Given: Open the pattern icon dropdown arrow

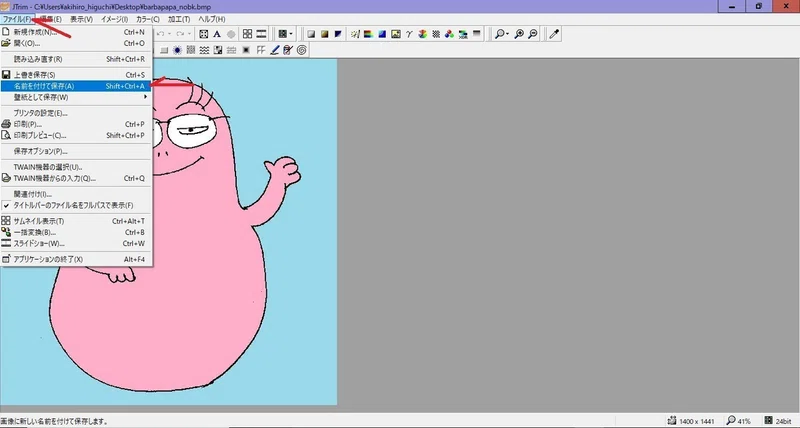Looking at the screenshot, I should click(x=291, y=34).
